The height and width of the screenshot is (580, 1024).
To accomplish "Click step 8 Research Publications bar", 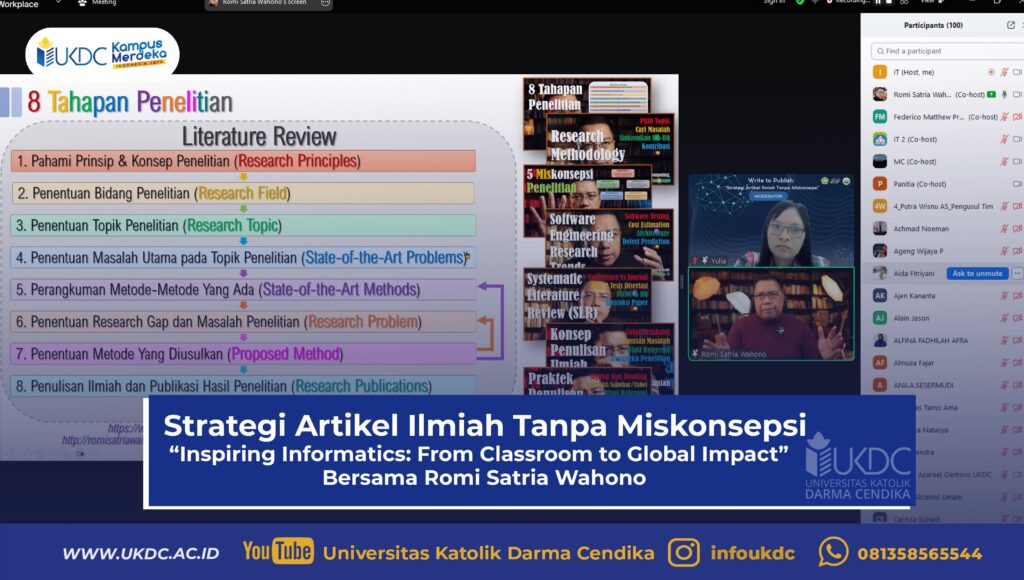I will pyautogui.click(x=243, y=386).
